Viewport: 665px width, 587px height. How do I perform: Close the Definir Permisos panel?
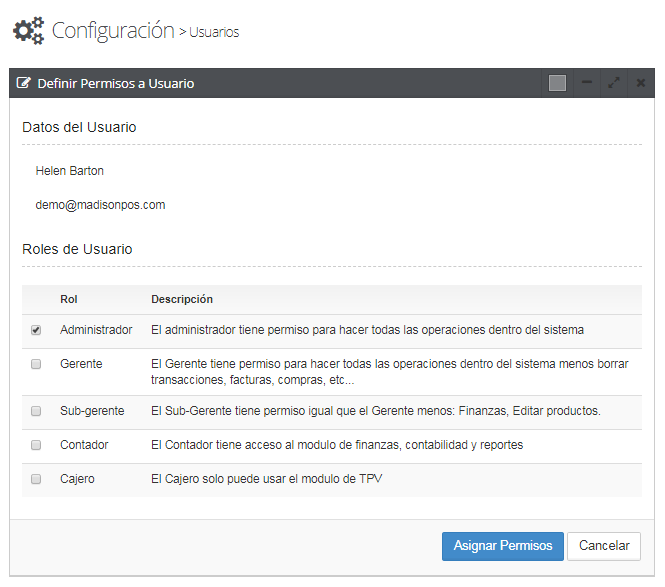(641, 83)
